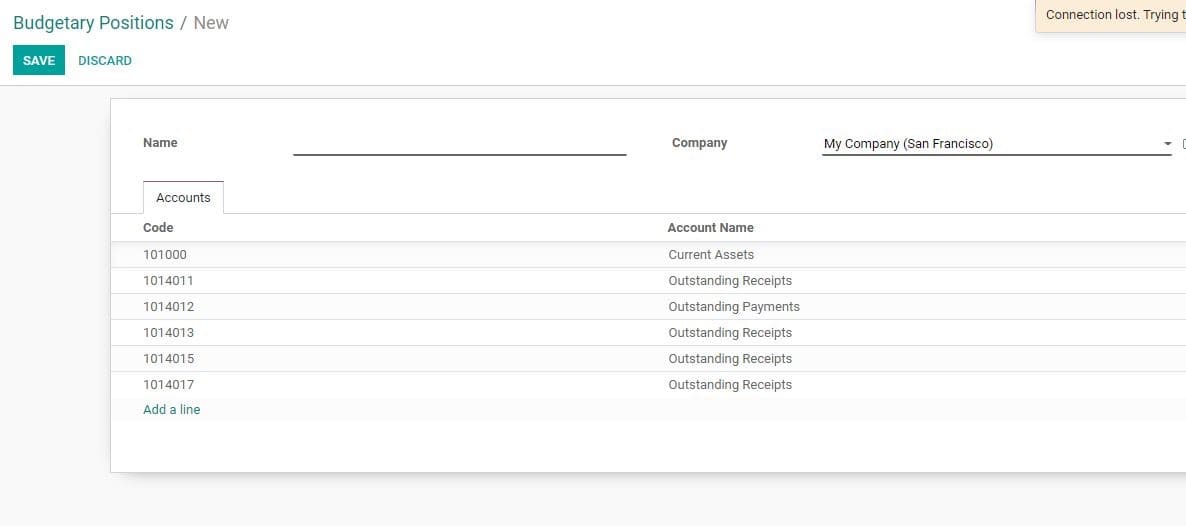Select account code 1014012

[x=168, y=307]
